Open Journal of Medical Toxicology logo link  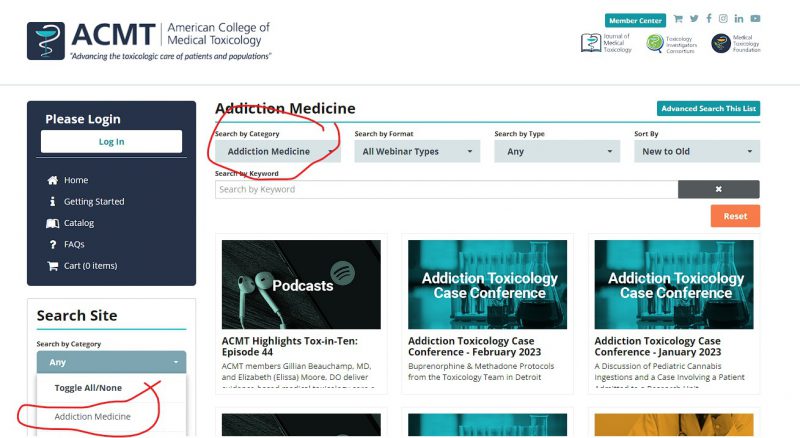[x=606, y=43]
